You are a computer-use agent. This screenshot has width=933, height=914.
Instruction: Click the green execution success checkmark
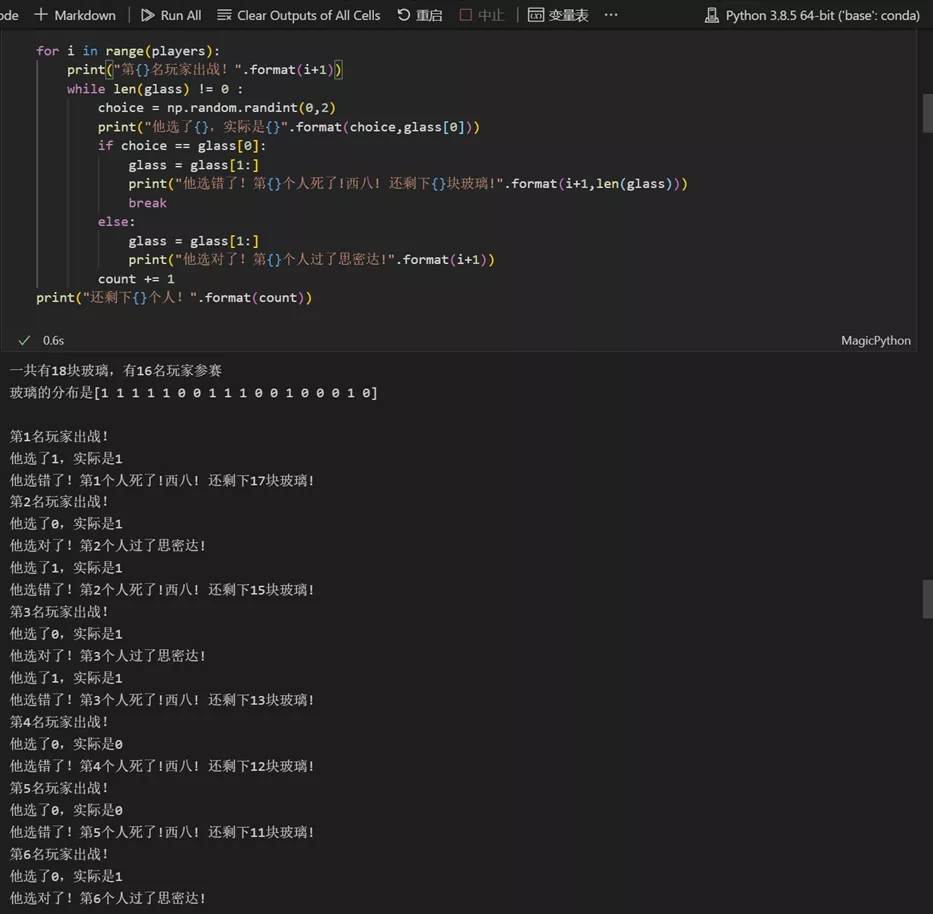click(x=24, y=340)
